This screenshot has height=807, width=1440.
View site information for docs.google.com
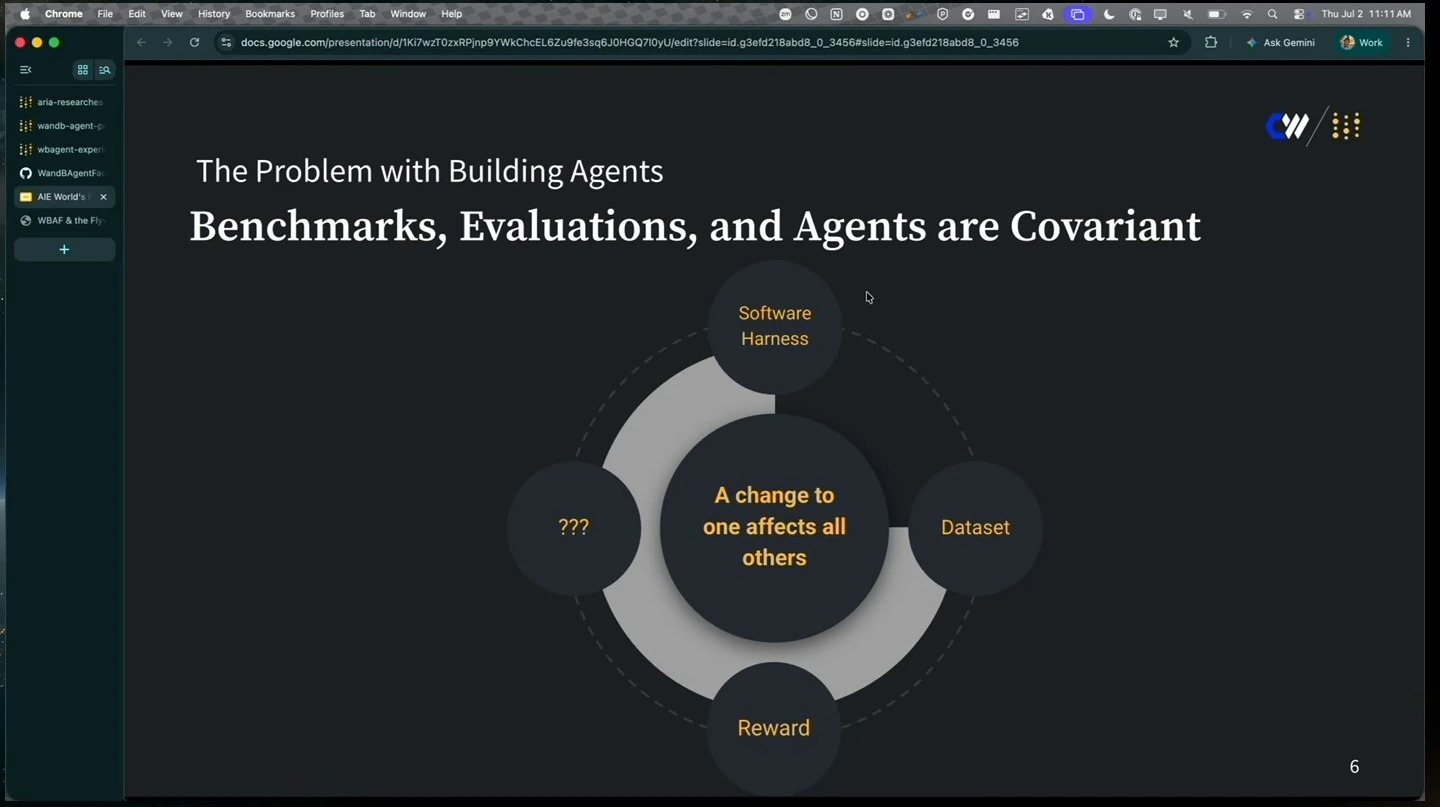point(226,42)
